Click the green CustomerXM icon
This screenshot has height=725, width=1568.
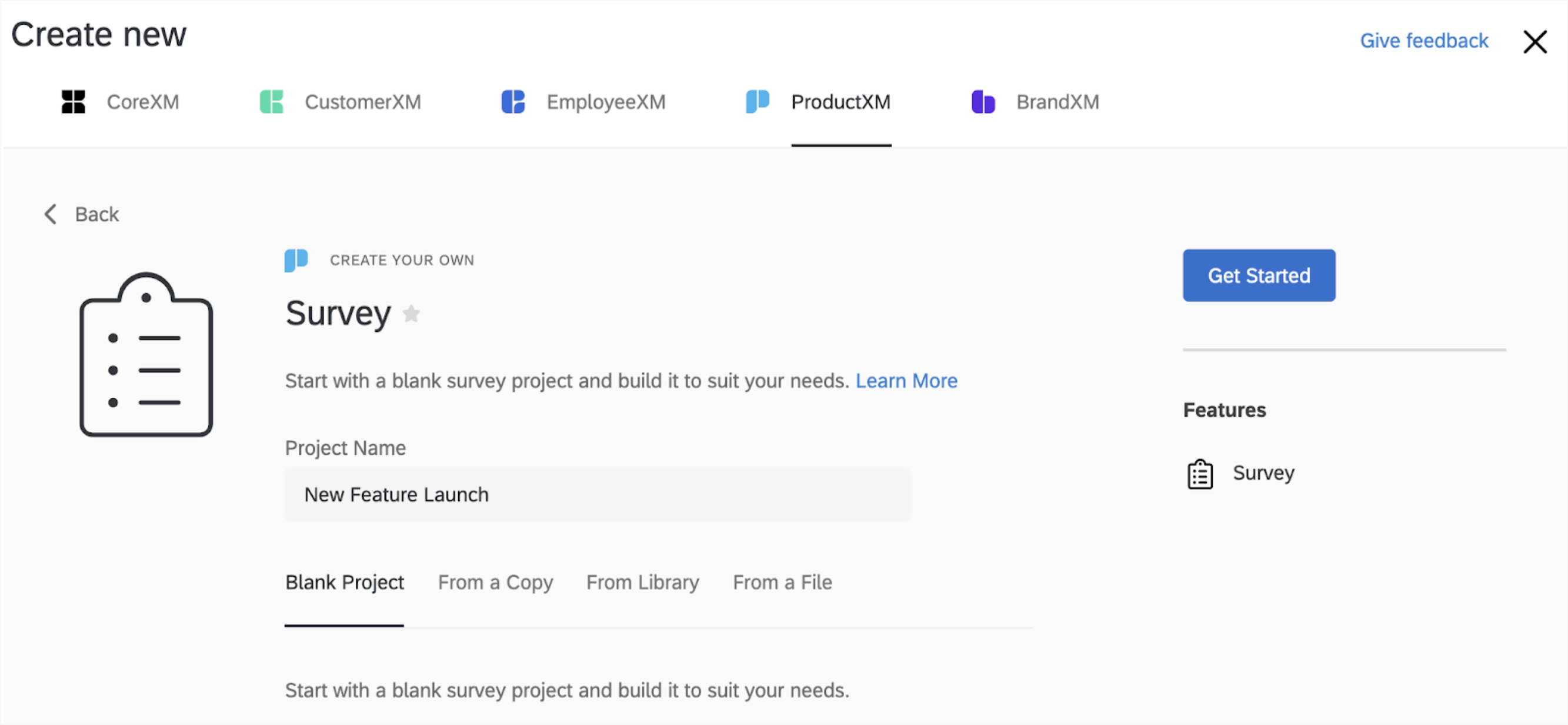(x=272, y=102)
